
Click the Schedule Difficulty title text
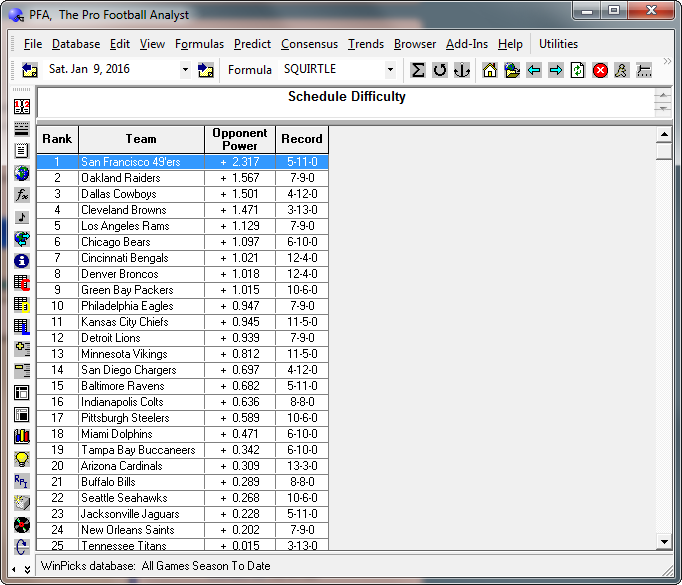coord(347,97)
